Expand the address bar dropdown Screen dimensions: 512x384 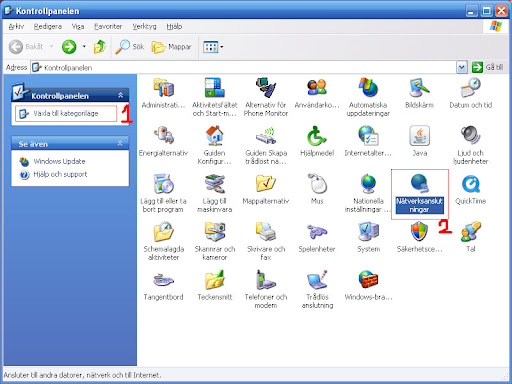point(461,67)
